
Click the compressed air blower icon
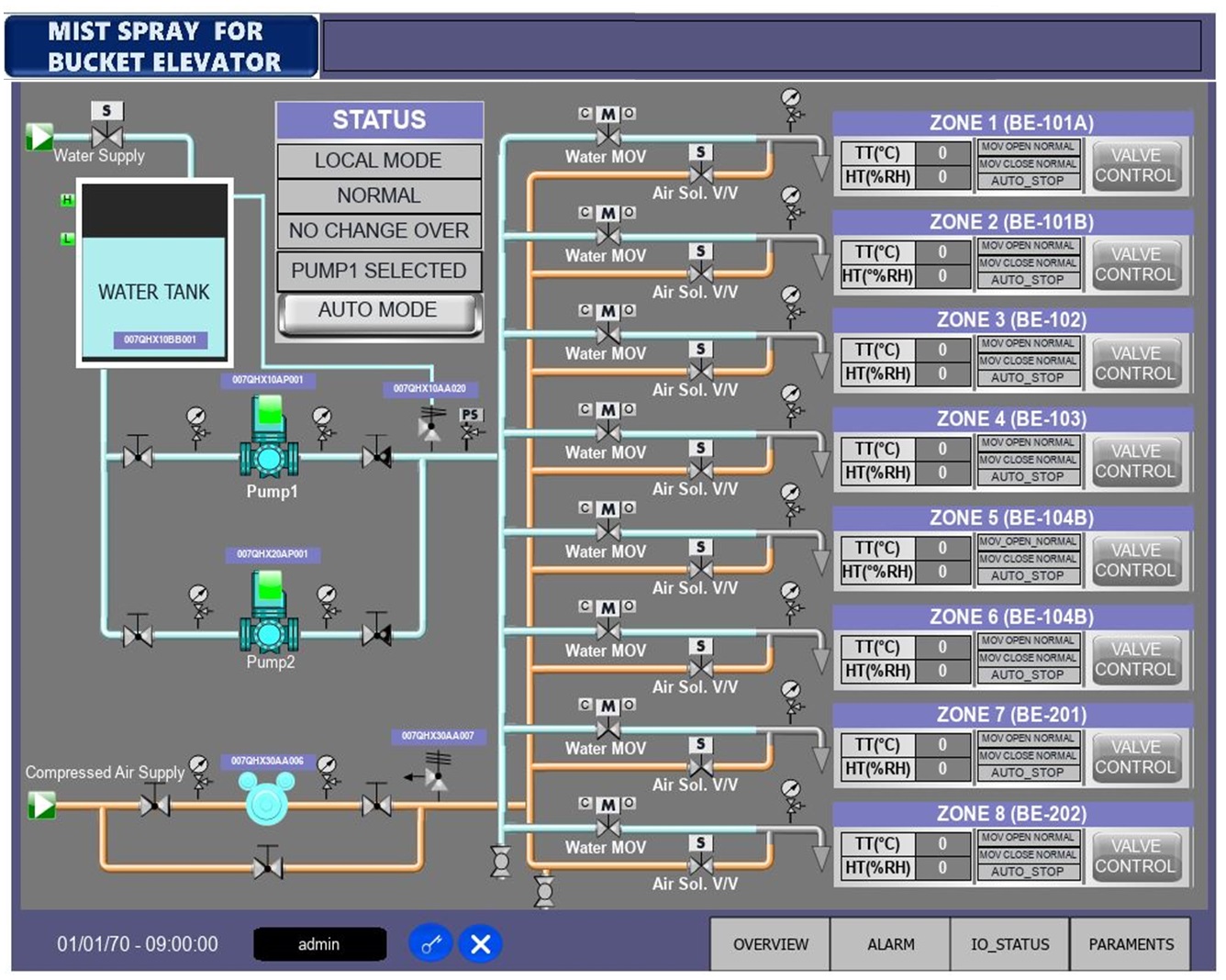click(266, 798)
